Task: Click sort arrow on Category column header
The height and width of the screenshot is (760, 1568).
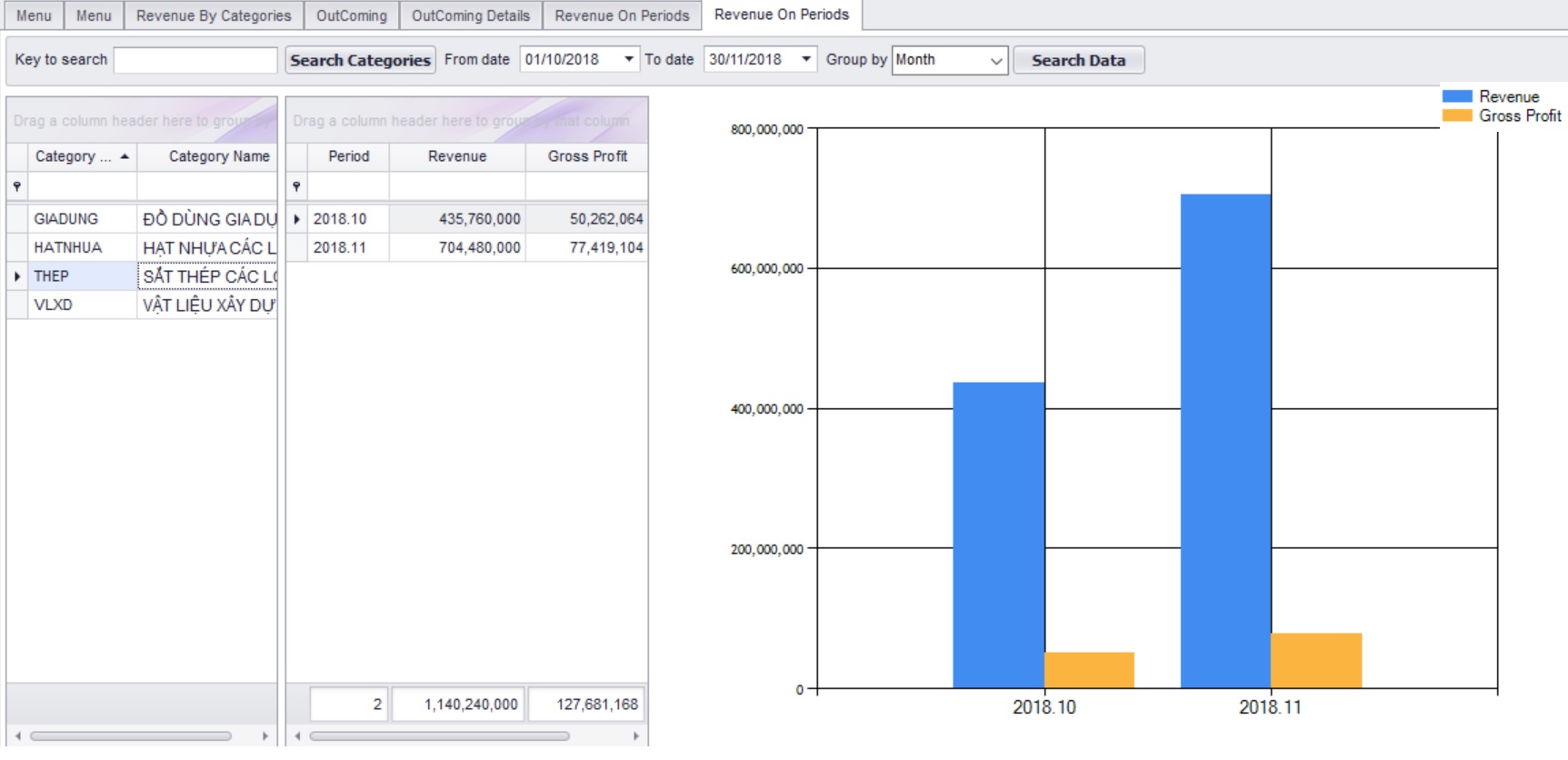Action: [125, 156]
